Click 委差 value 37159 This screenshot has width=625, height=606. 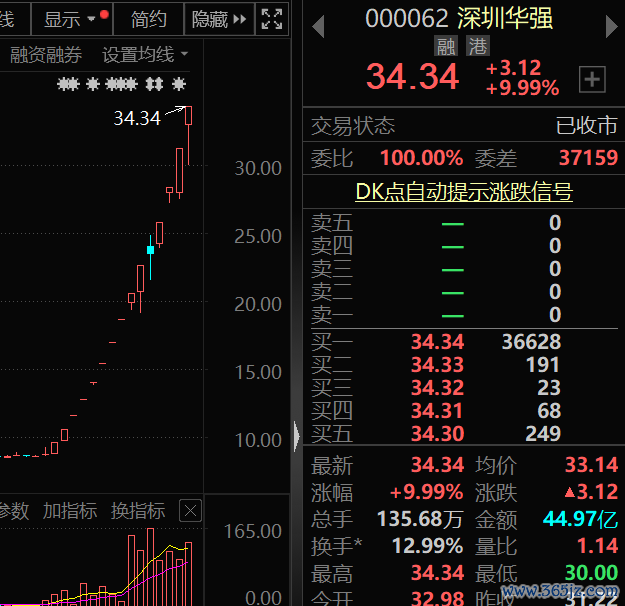coord(588,158)
